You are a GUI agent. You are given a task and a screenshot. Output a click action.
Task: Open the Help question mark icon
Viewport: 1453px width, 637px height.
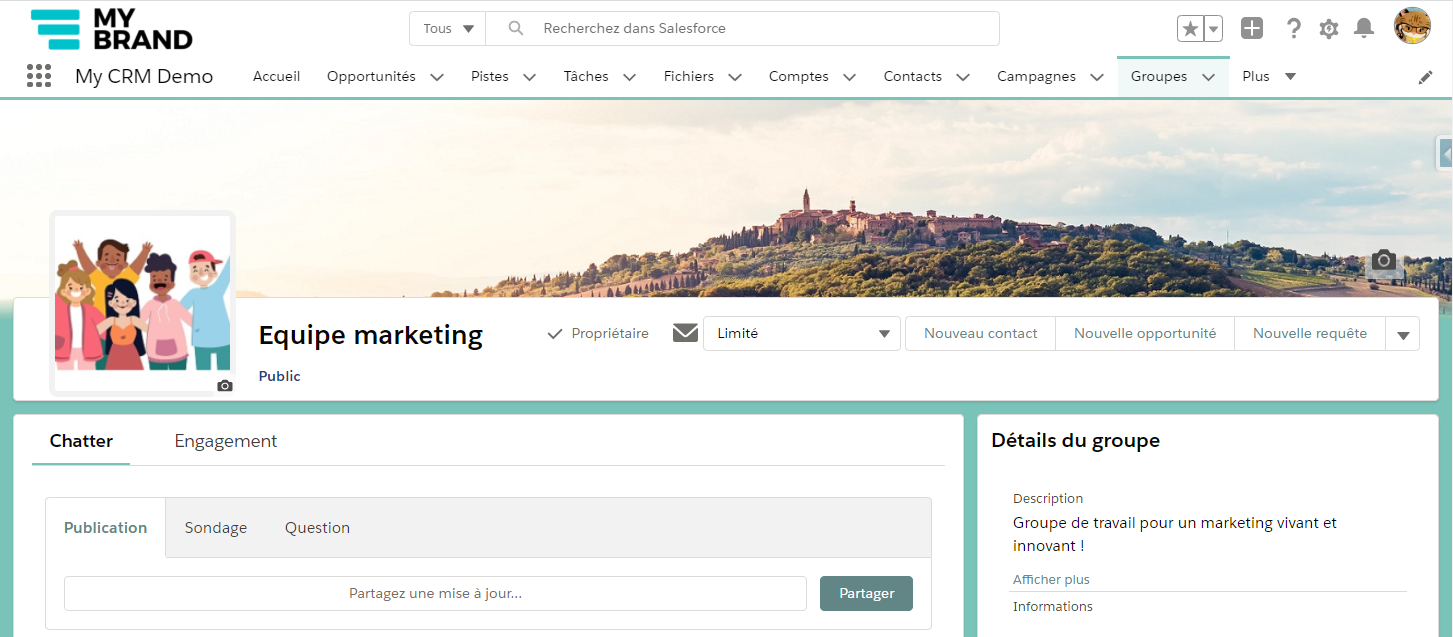point(1293,29)
